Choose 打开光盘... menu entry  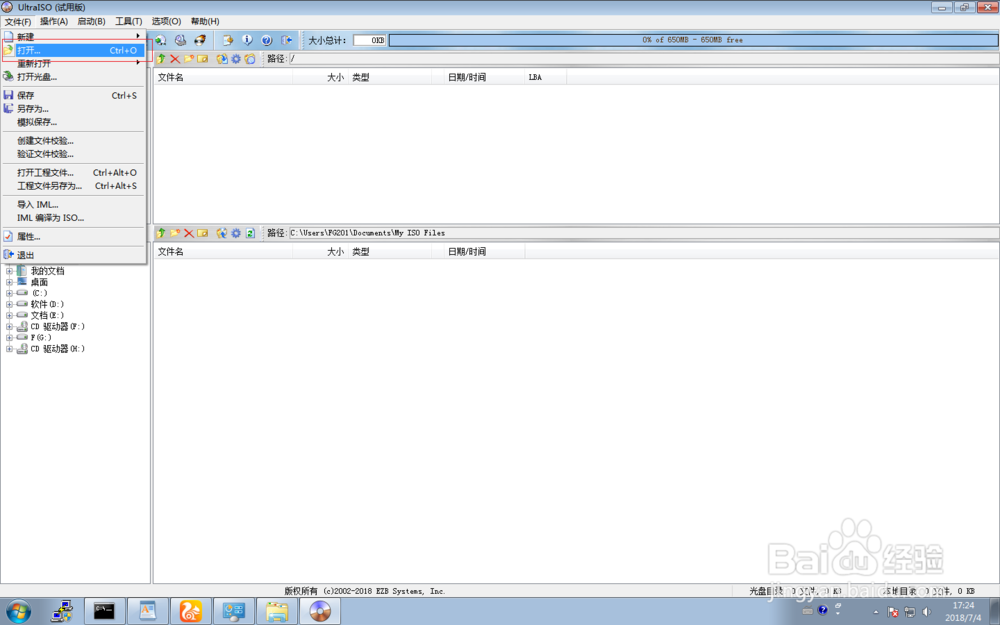pos(73,77)
